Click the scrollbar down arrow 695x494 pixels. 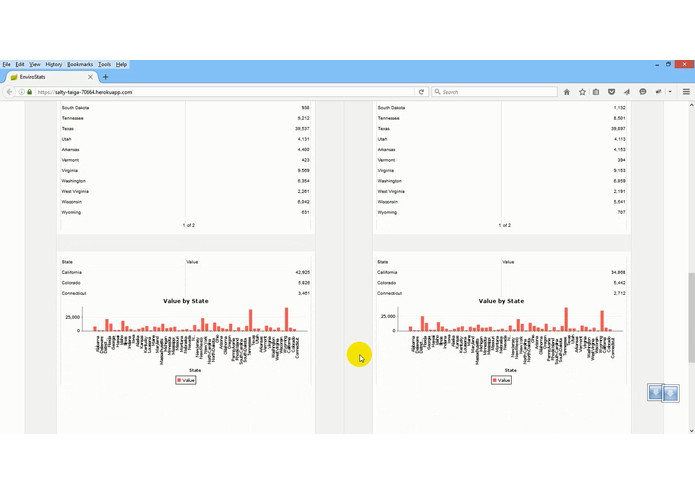click(x=691, y=430)
